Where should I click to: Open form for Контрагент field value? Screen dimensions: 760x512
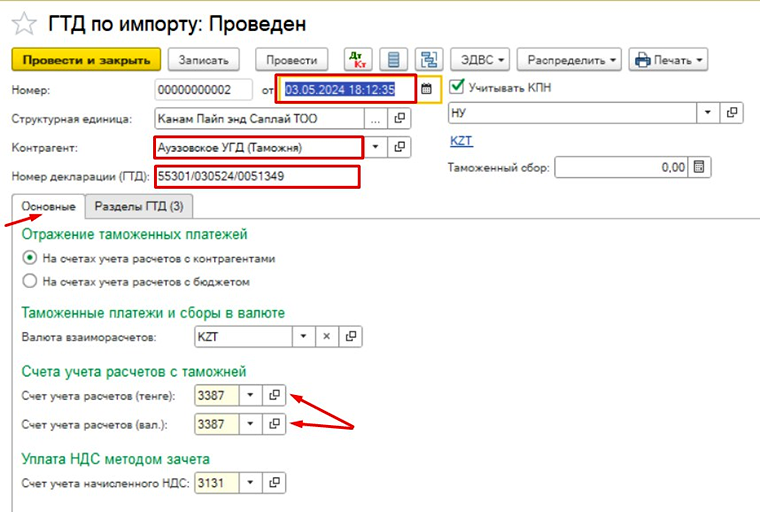point(399,148)
